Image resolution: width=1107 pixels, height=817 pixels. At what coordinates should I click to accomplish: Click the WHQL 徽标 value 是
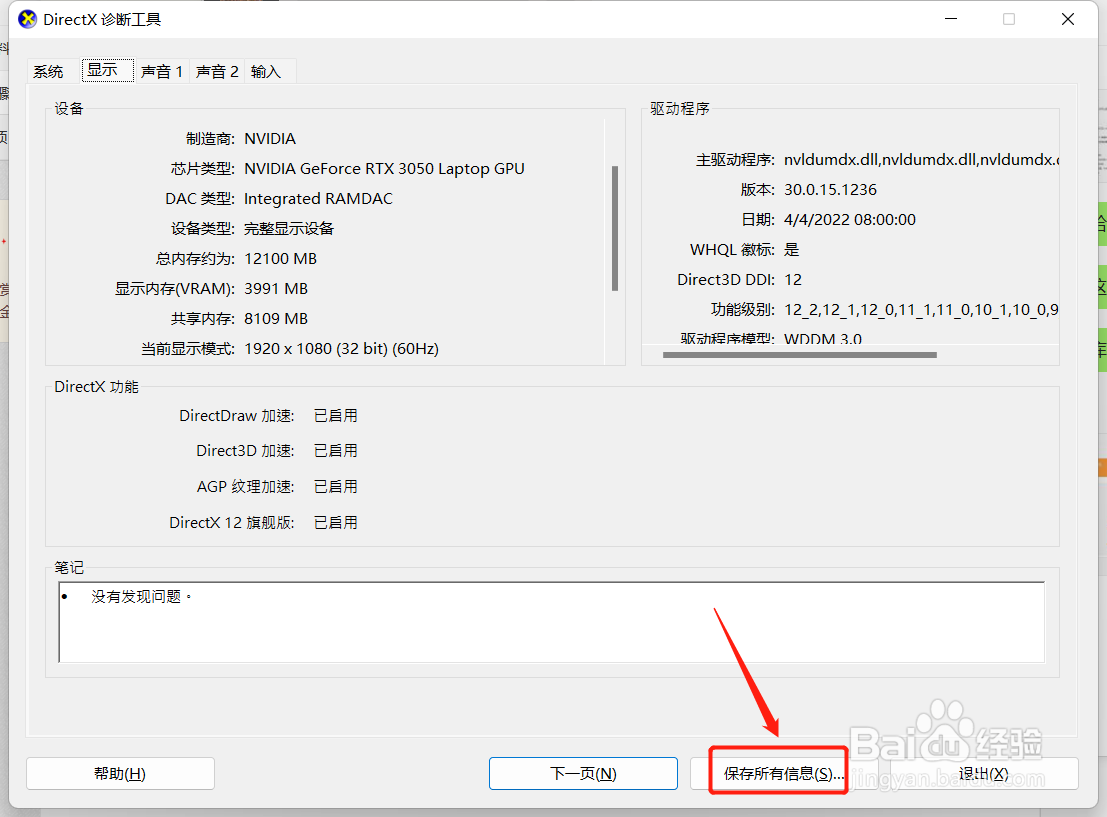tap(791, 249)
